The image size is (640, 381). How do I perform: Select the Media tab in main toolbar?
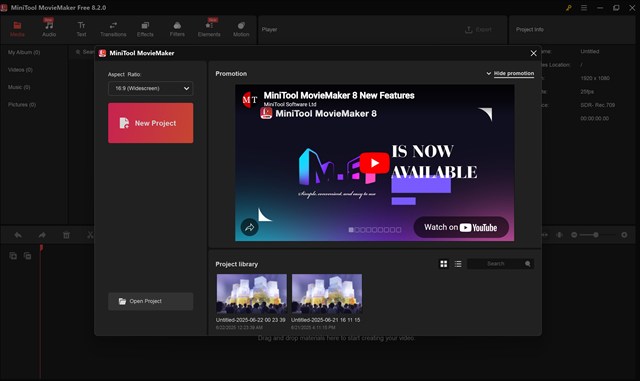(x=17, y=29)
